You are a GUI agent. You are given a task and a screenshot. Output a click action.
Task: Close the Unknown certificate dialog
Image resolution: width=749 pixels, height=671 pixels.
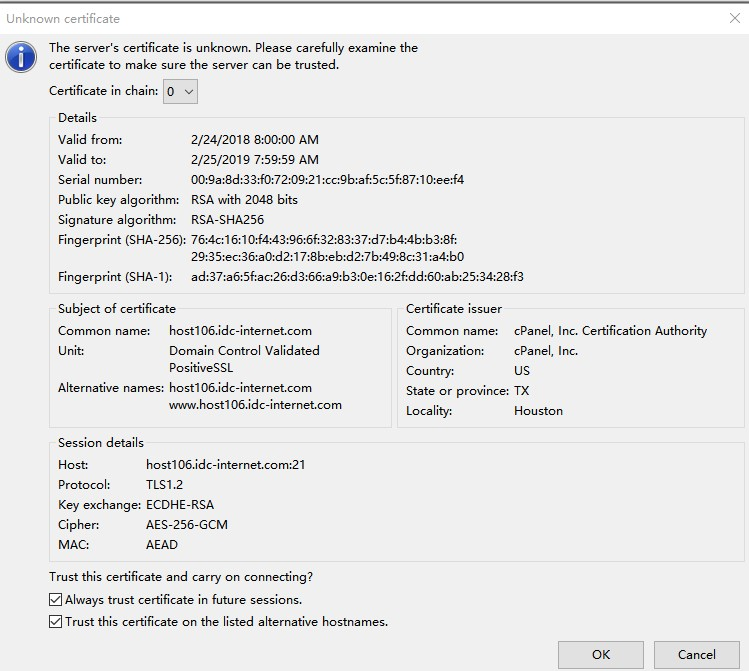point(736,18)
